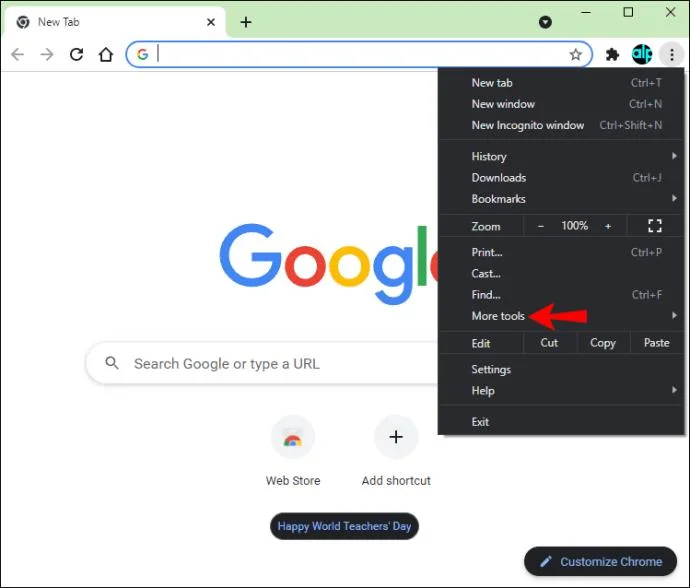Minimize the Chrome window
690x588 pixels.
click(x=586, y=12)
